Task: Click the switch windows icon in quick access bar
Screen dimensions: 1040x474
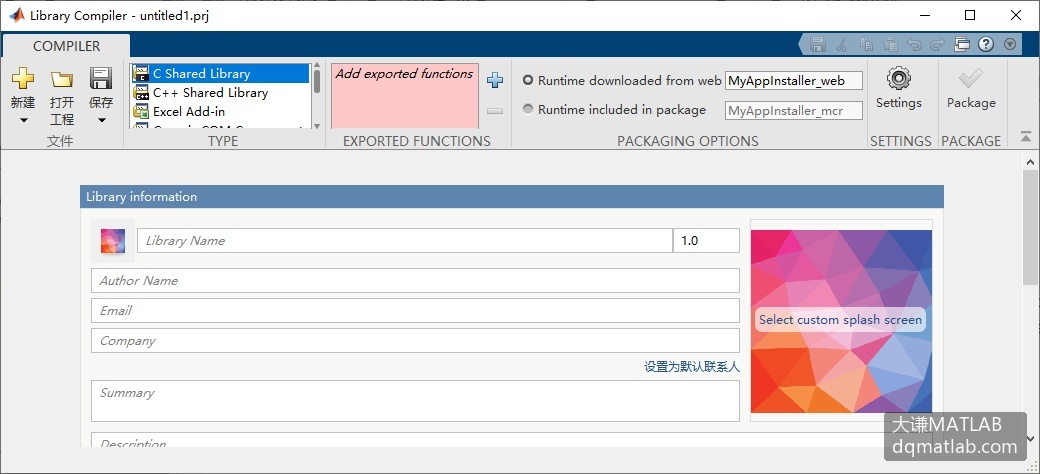Action: click(962, 44)
